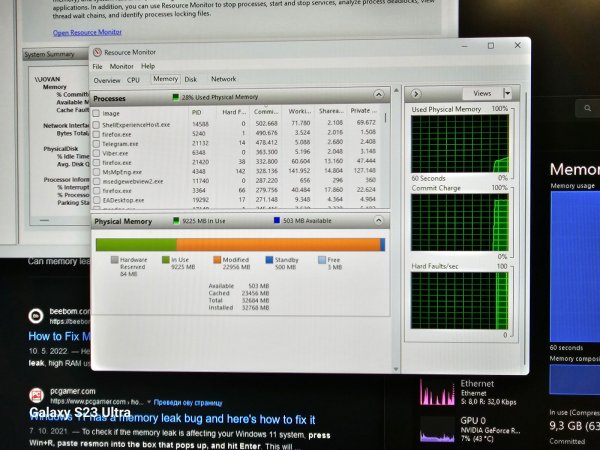Click the main pane scrollbar down arrow
The width and height of the screenshot is (600, 450).
396,369
